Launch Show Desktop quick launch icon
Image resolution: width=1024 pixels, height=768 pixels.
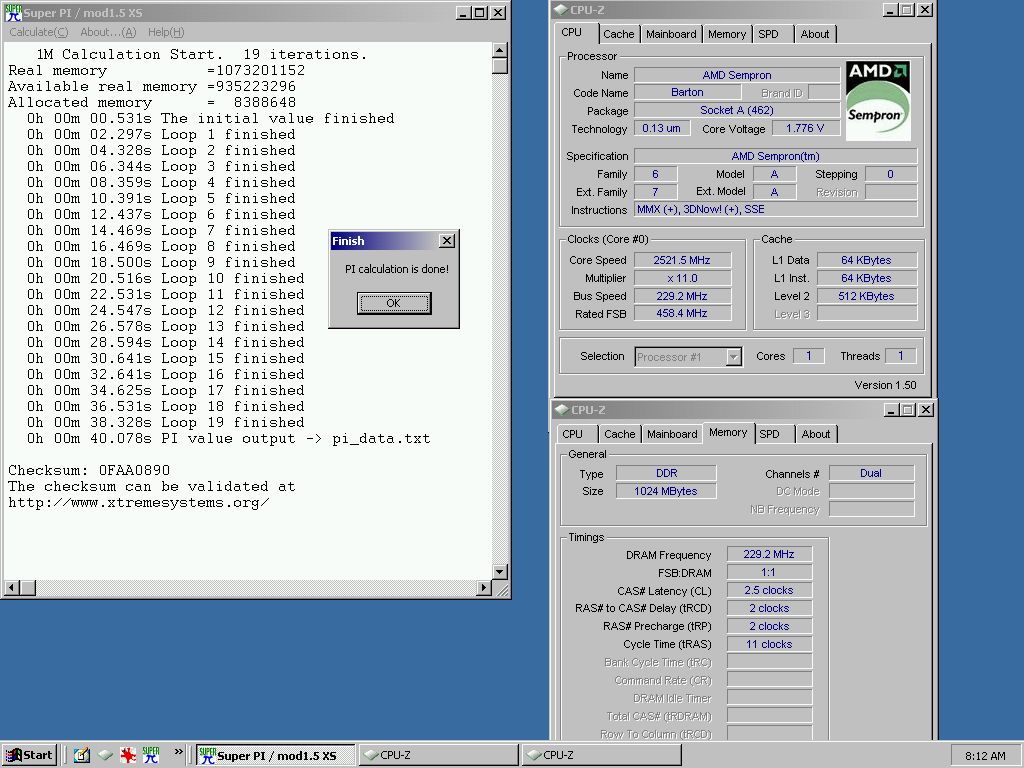pos(82,755)
